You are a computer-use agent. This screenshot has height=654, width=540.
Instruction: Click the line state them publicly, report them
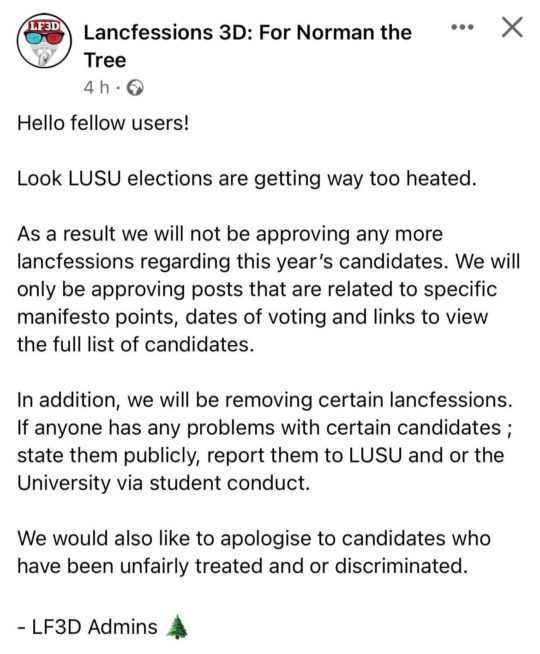[x=261, y=455]
